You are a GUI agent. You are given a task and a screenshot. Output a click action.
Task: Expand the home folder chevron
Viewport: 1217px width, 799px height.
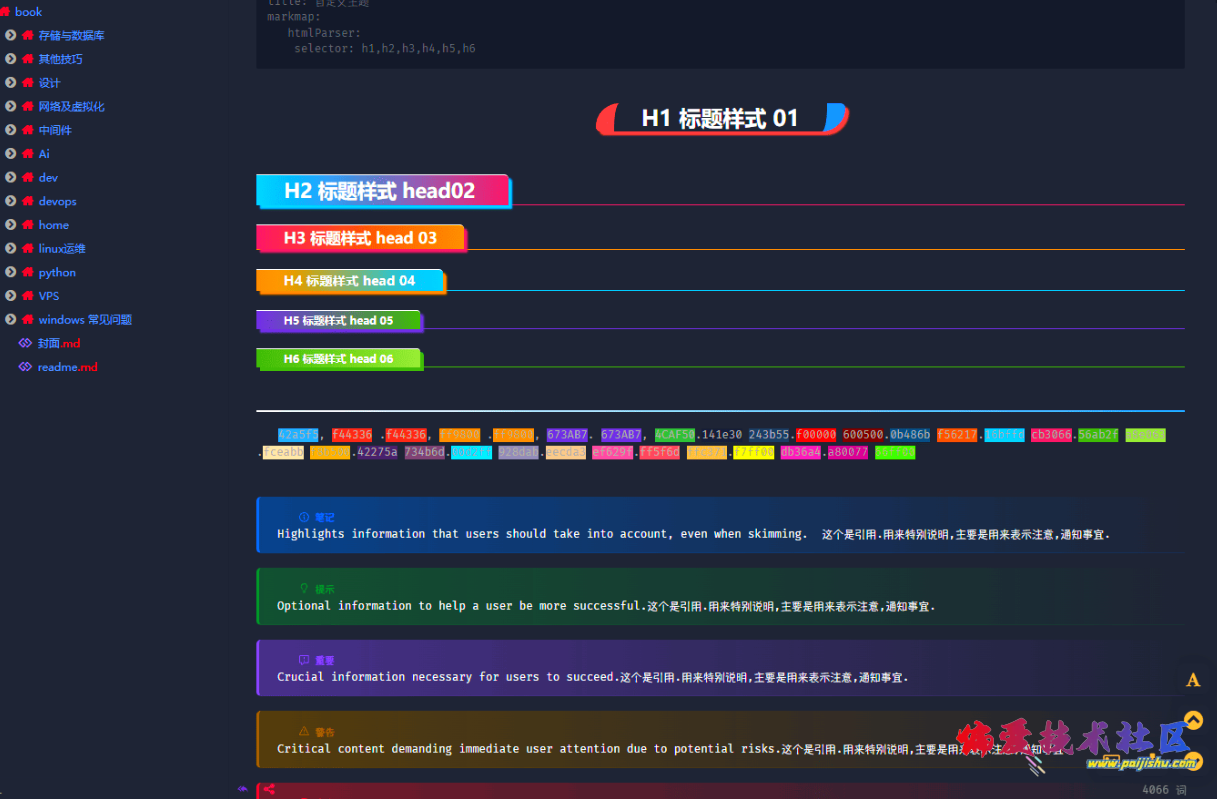10,225
